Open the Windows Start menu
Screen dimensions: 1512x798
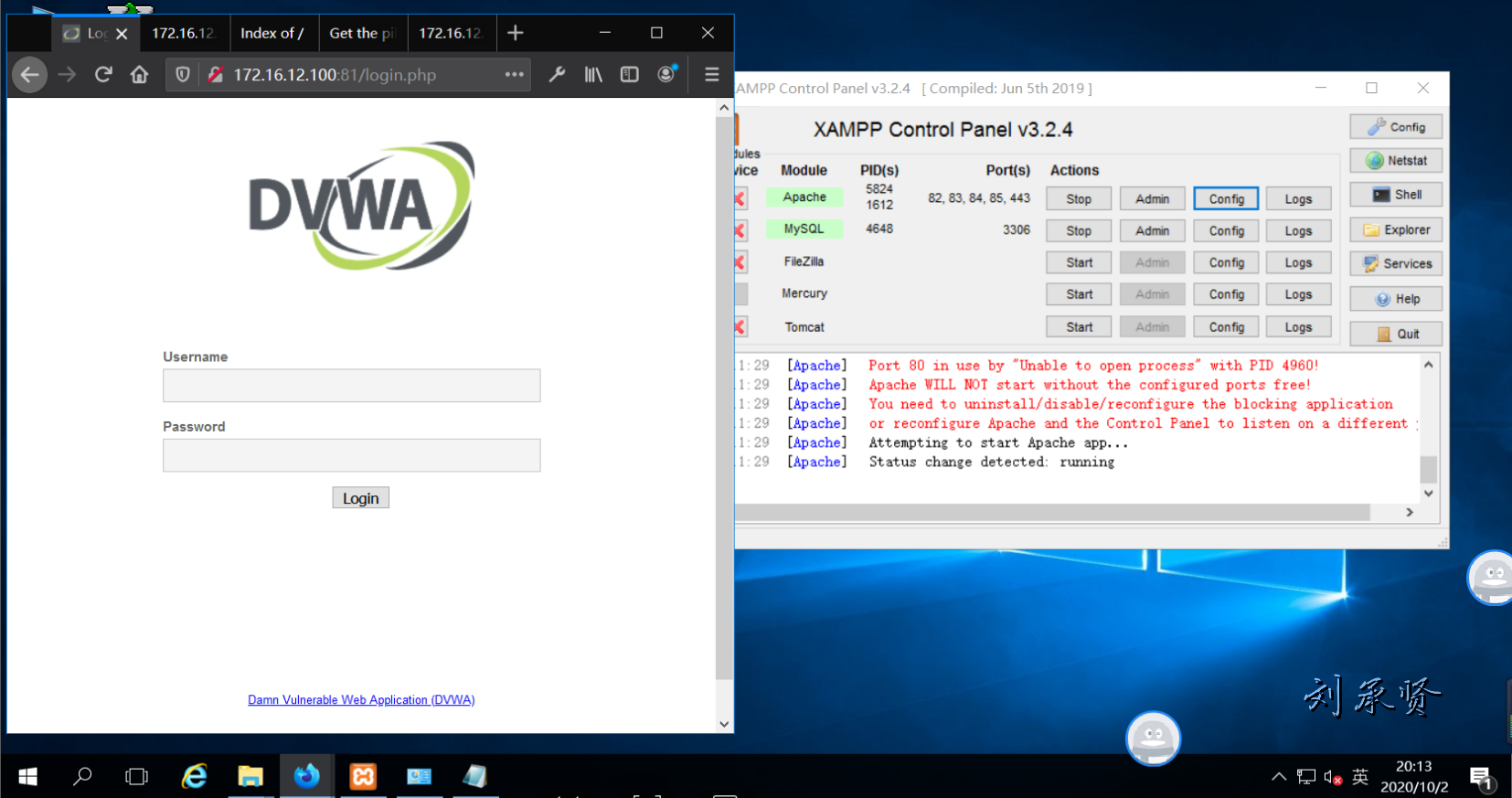tap(27, 776)
